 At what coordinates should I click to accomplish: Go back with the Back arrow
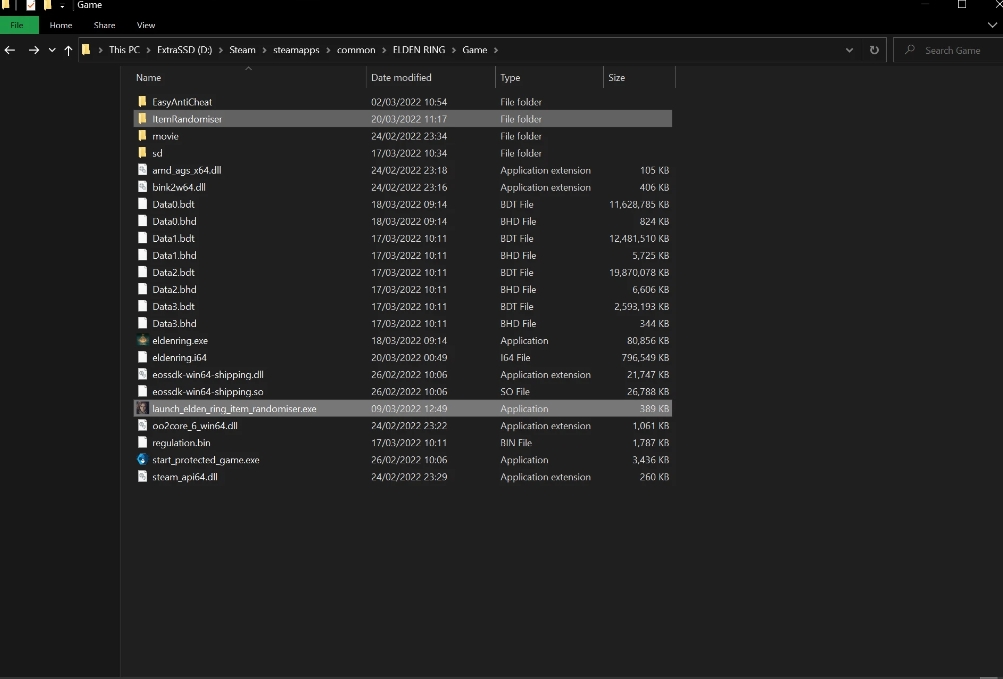click(x=10, y=50)
